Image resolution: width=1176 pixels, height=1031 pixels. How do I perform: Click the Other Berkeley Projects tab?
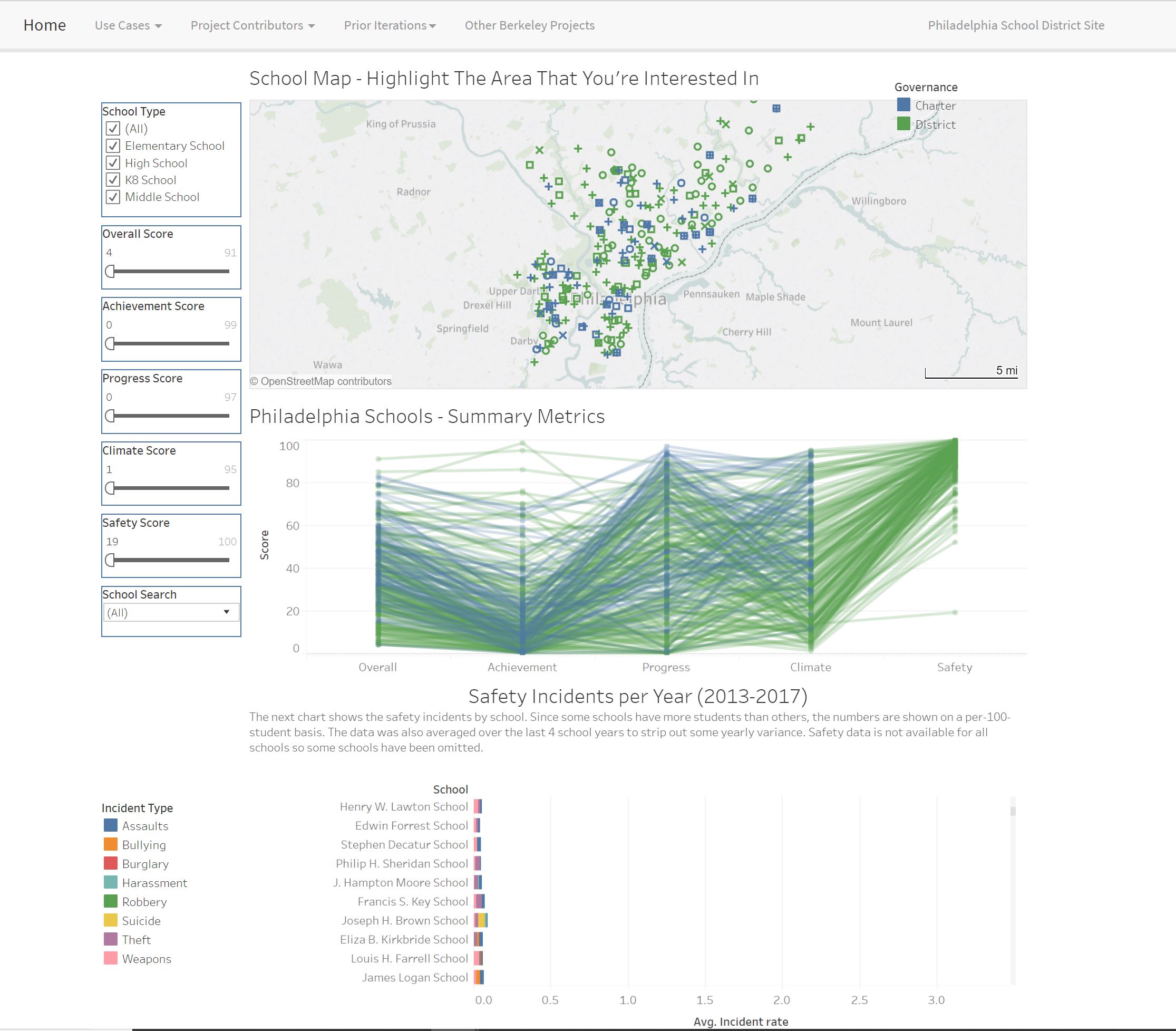(530, 25)
